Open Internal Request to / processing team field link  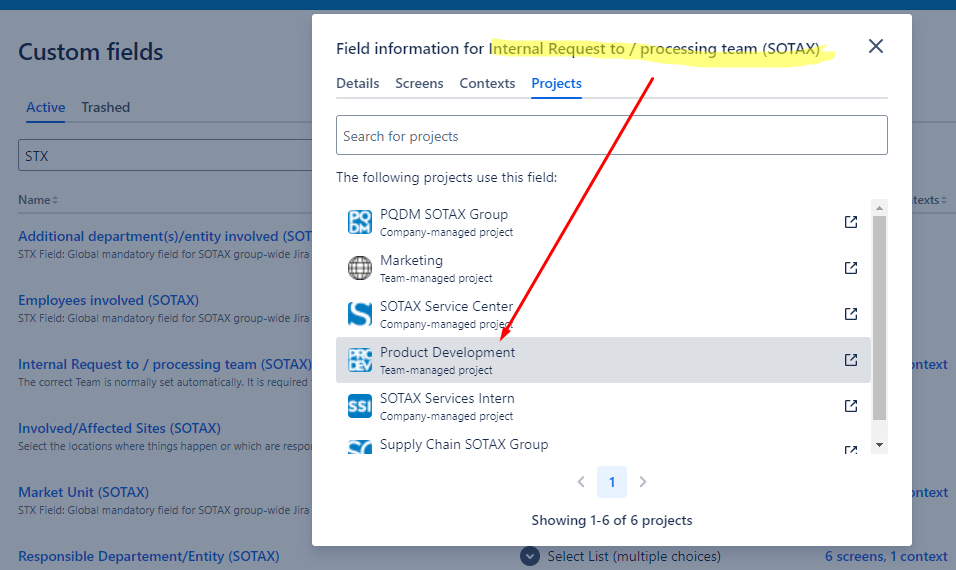click(x=165, y=364)
